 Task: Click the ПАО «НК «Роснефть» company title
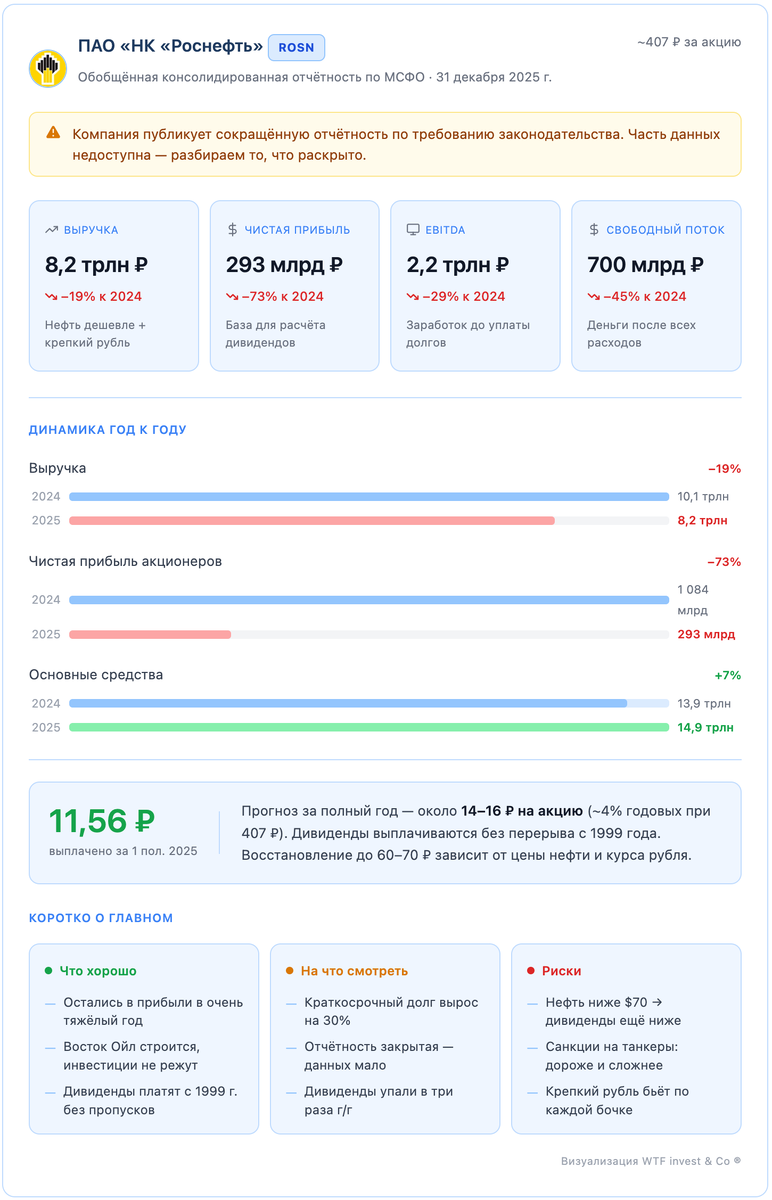tap(170, 46)
